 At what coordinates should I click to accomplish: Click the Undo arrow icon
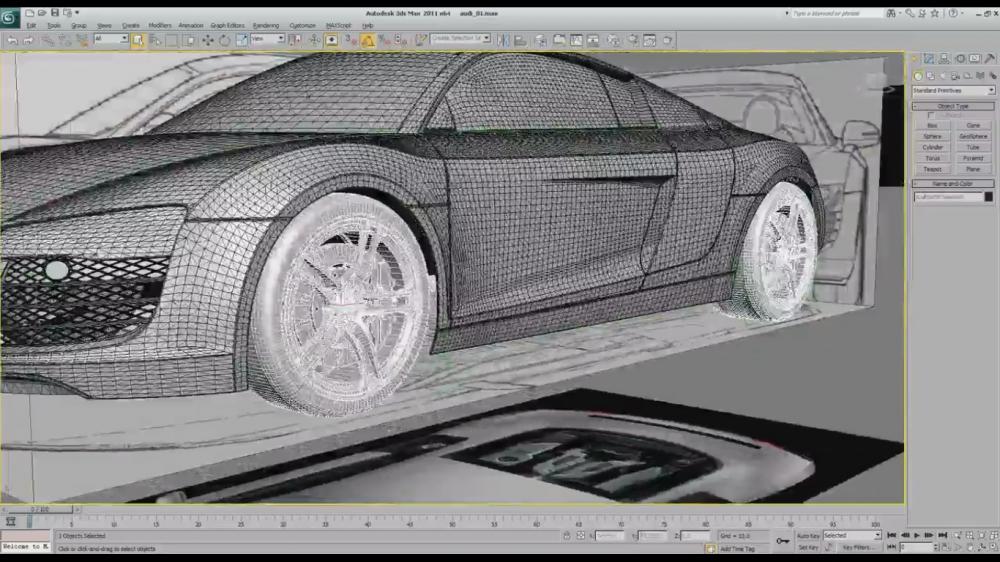coord(12,40)
